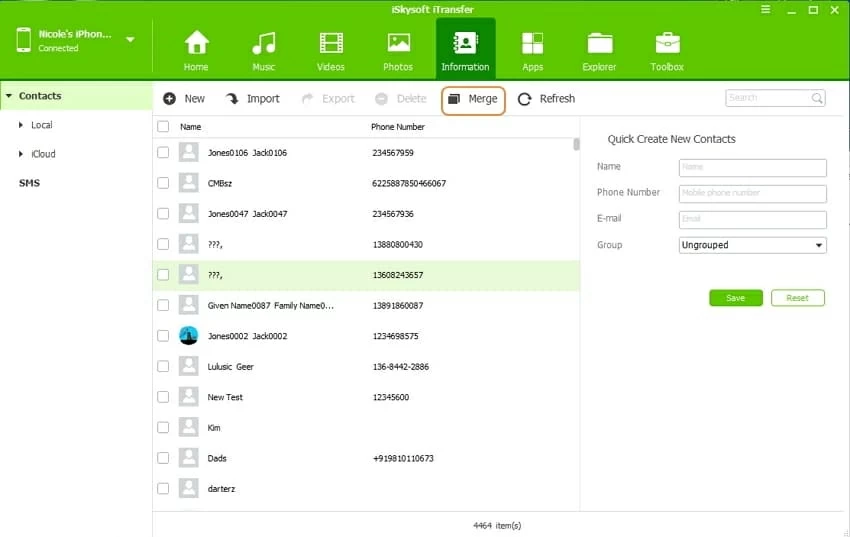The height and width of the screenshot is (537, 850).
Task: Open the Explorer folder icon
Action: [x=600, y=44]
